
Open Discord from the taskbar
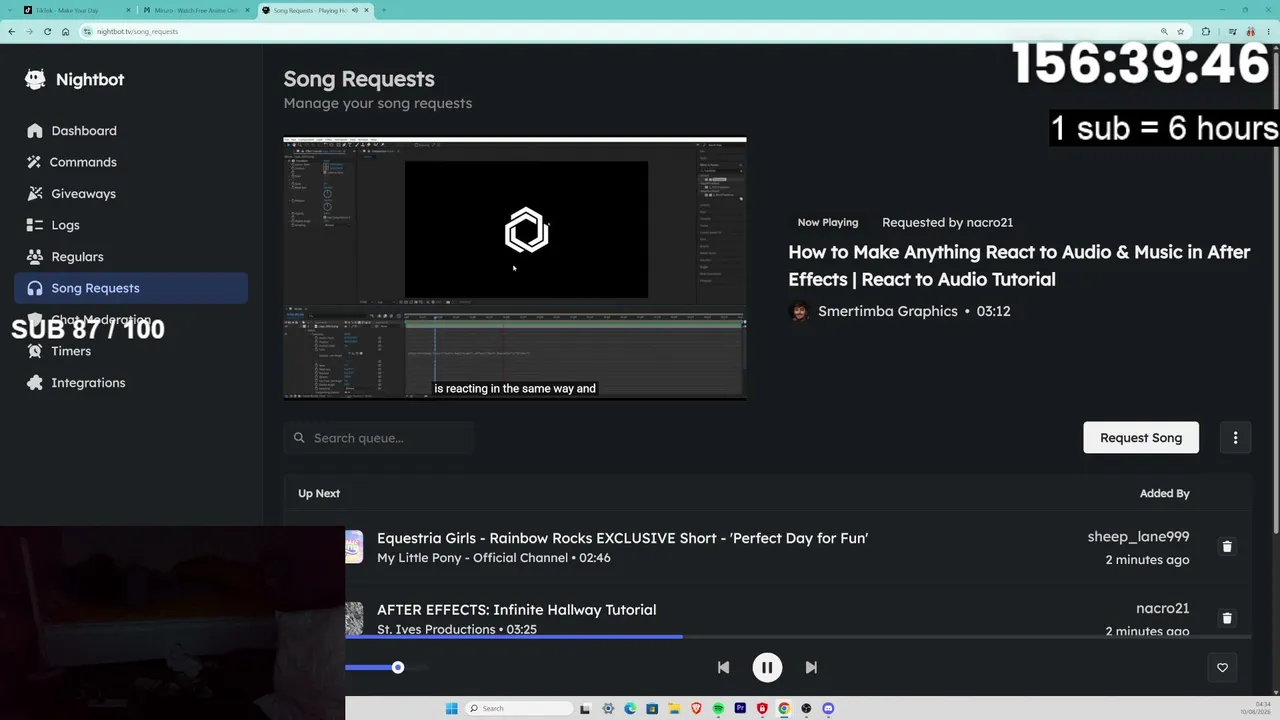point(828,708)
